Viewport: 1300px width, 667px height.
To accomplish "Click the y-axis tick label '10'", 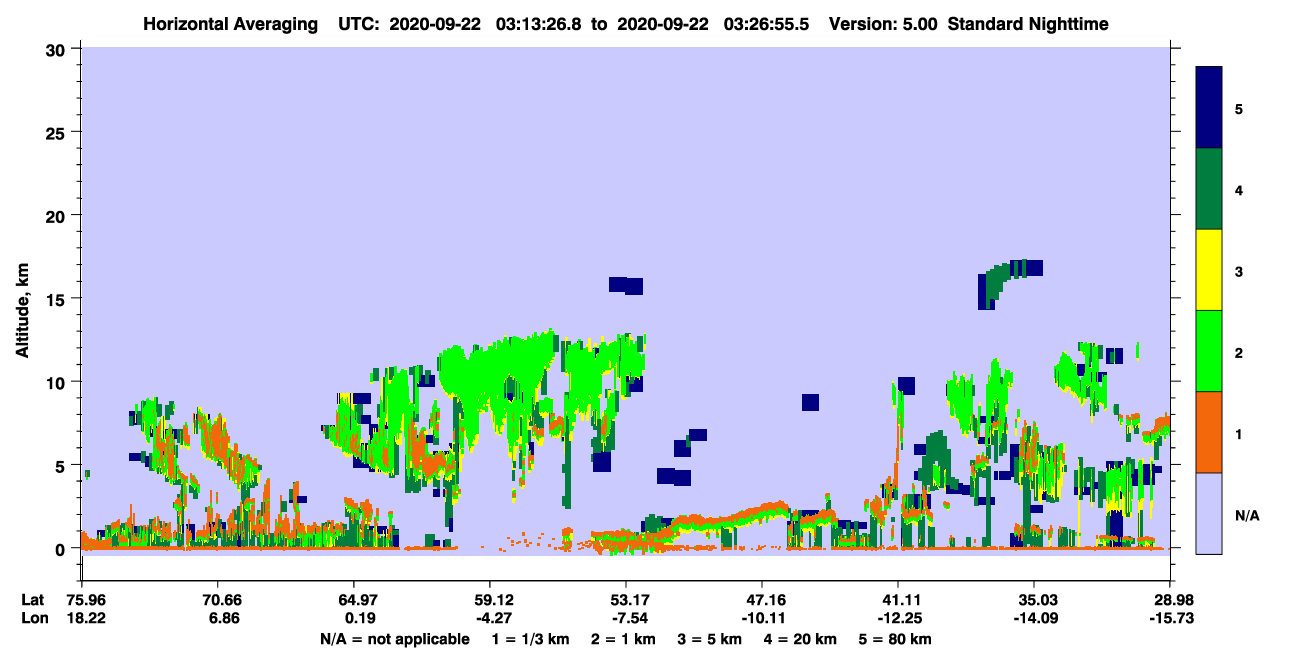I will [x=58, y=382].
